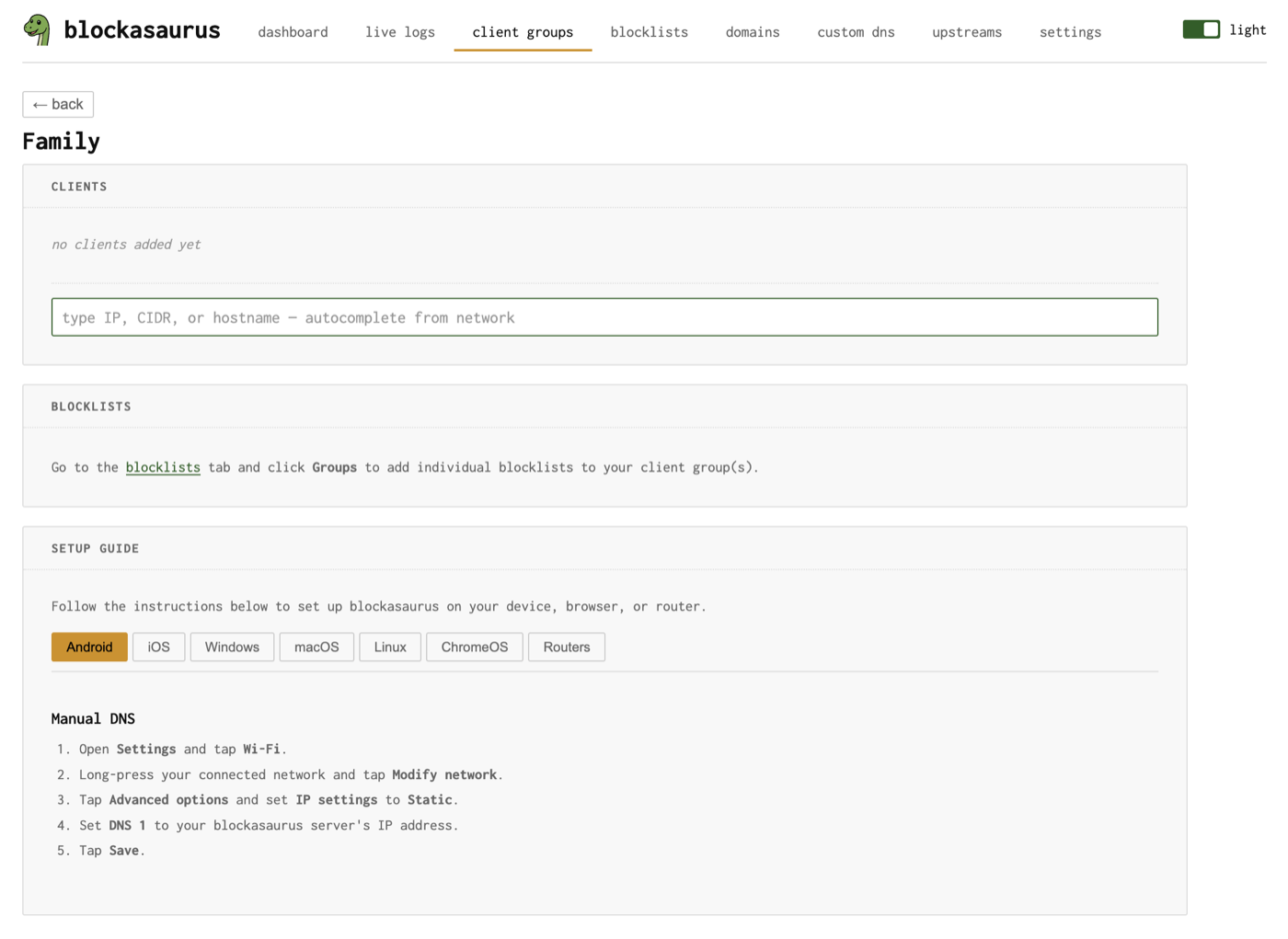
Task: Switch setup guide to iOS
Action: tap(158, 647)
